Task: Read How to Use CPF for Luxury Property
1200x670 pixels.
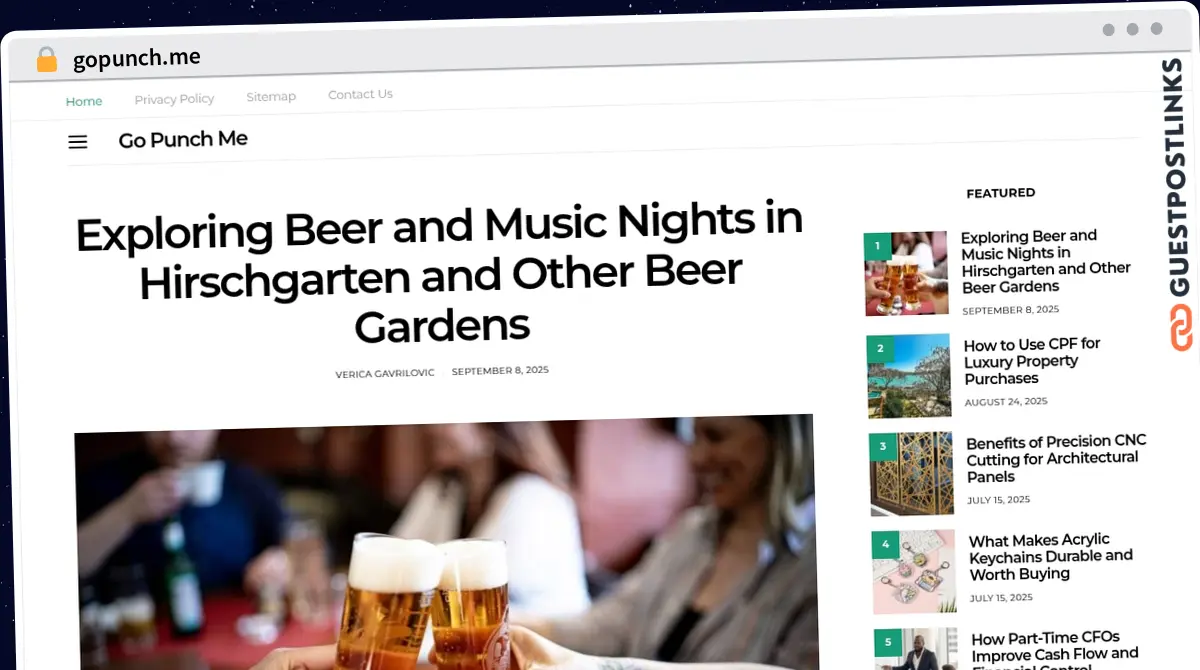Action: 1032,361
